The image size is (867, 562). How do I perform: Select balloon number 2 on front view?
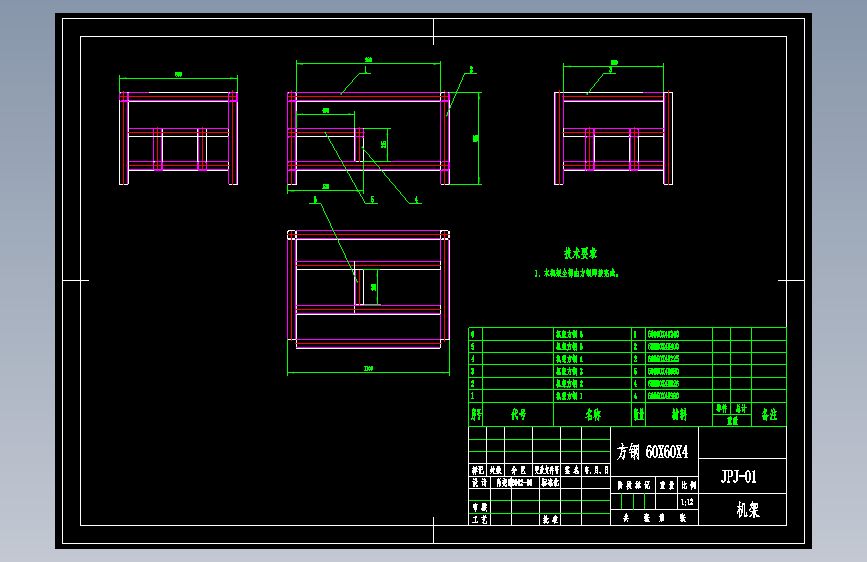pos(472,70)
